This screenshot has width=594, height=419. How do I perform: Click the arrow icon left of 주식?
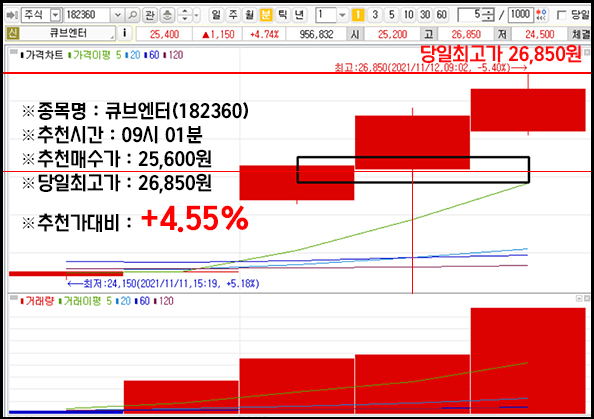click(x=12, y=15)
